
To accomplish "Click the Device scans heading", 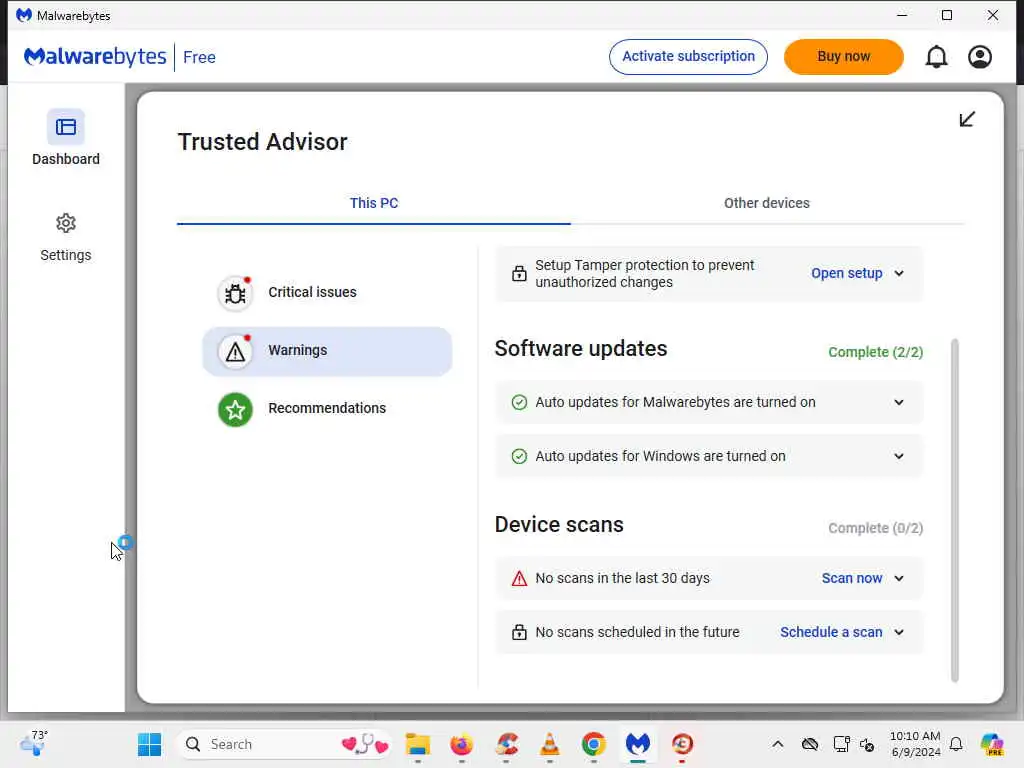I will click(x=559, y=525).
